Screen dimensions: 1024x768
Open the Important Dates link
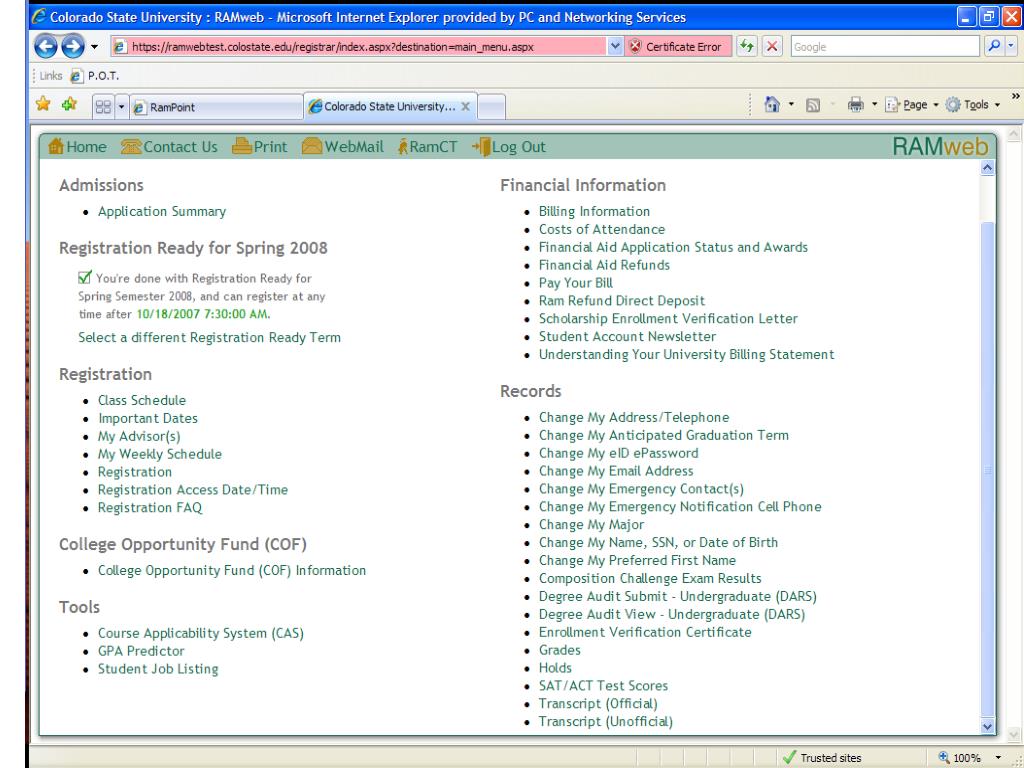coord(148,418)
